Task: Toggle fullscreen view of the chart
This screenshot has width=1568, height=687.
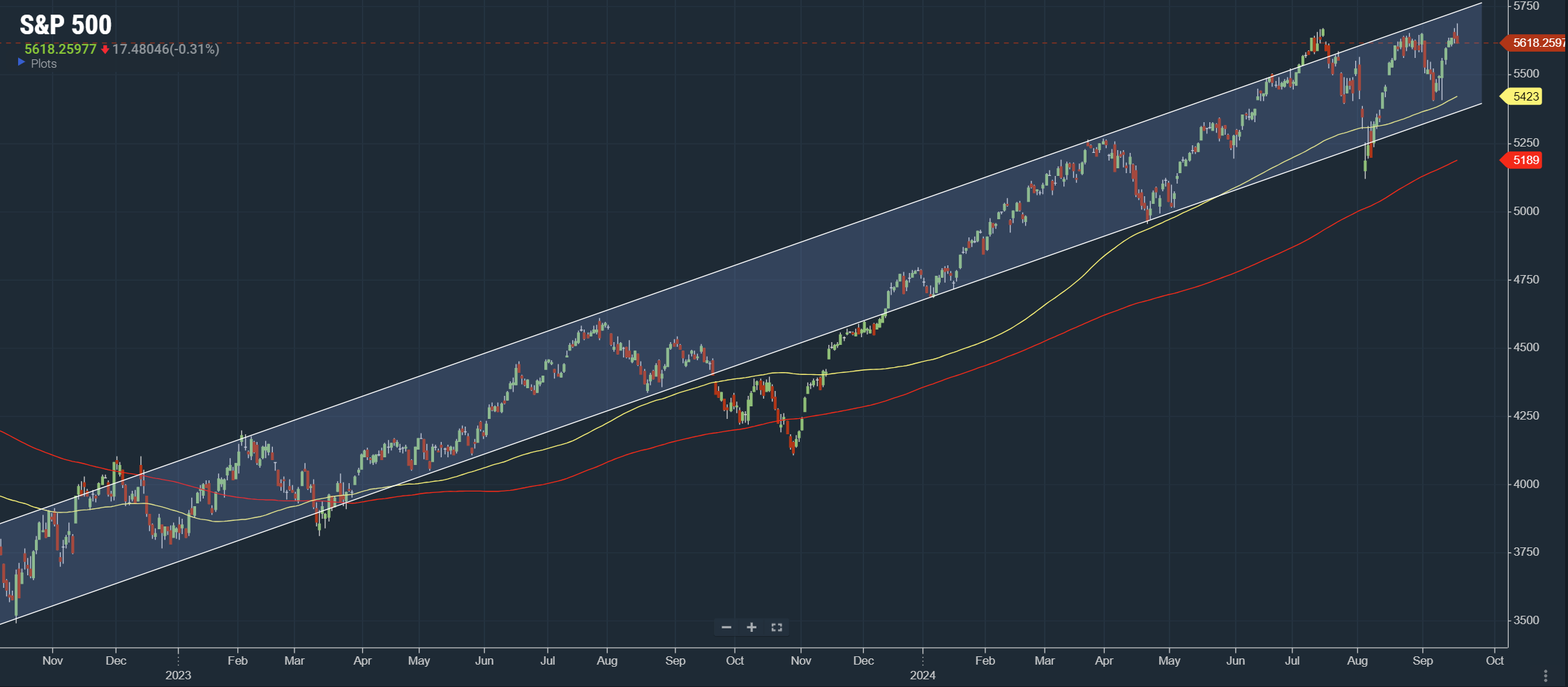Action: coord(777,627)
